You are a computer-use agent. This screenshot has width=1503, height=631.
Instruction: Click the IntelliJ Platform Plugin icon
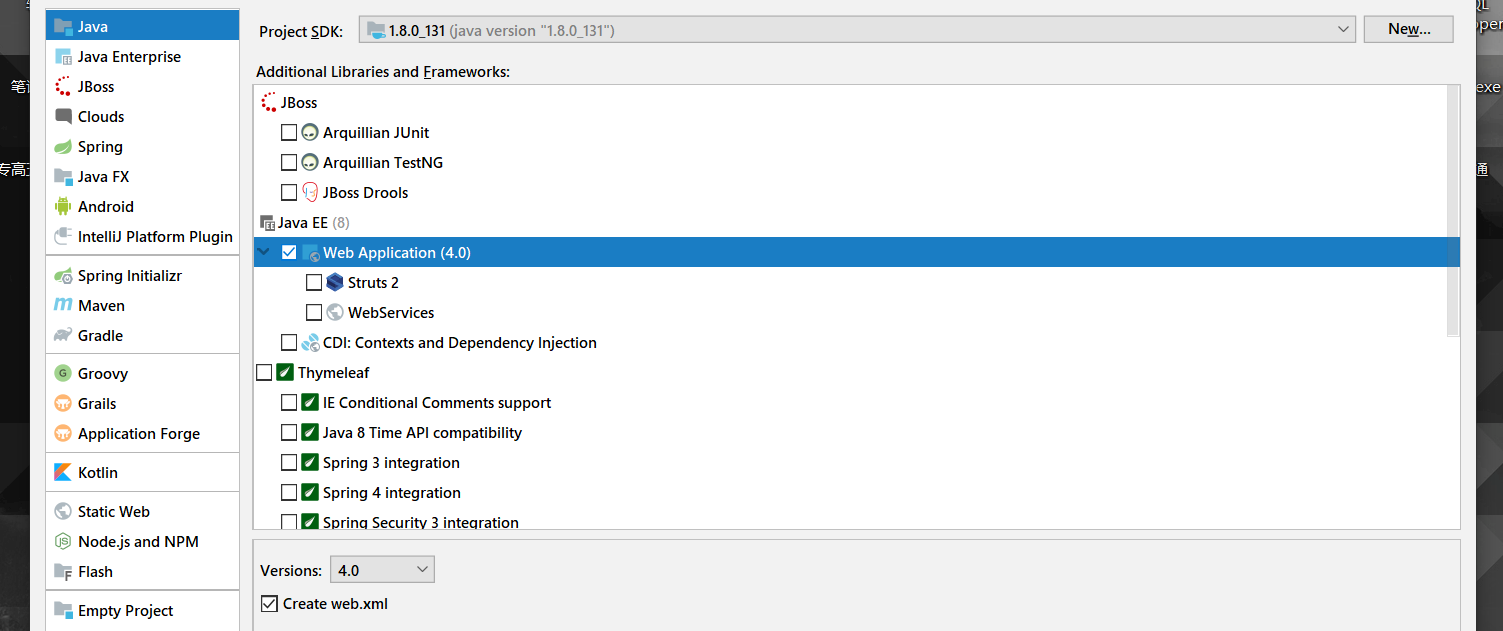[x=63, y=237]
